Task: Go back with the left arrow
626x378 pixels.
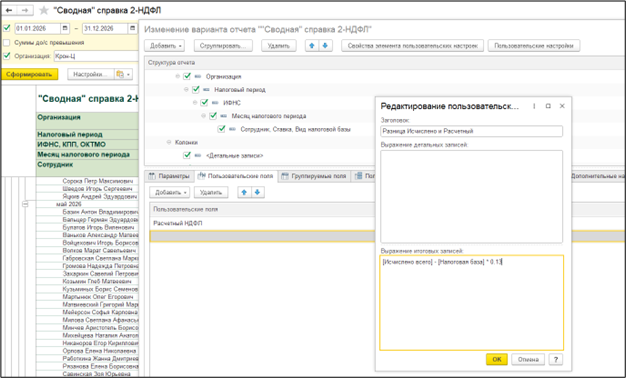Action: (x=9, y=10)
